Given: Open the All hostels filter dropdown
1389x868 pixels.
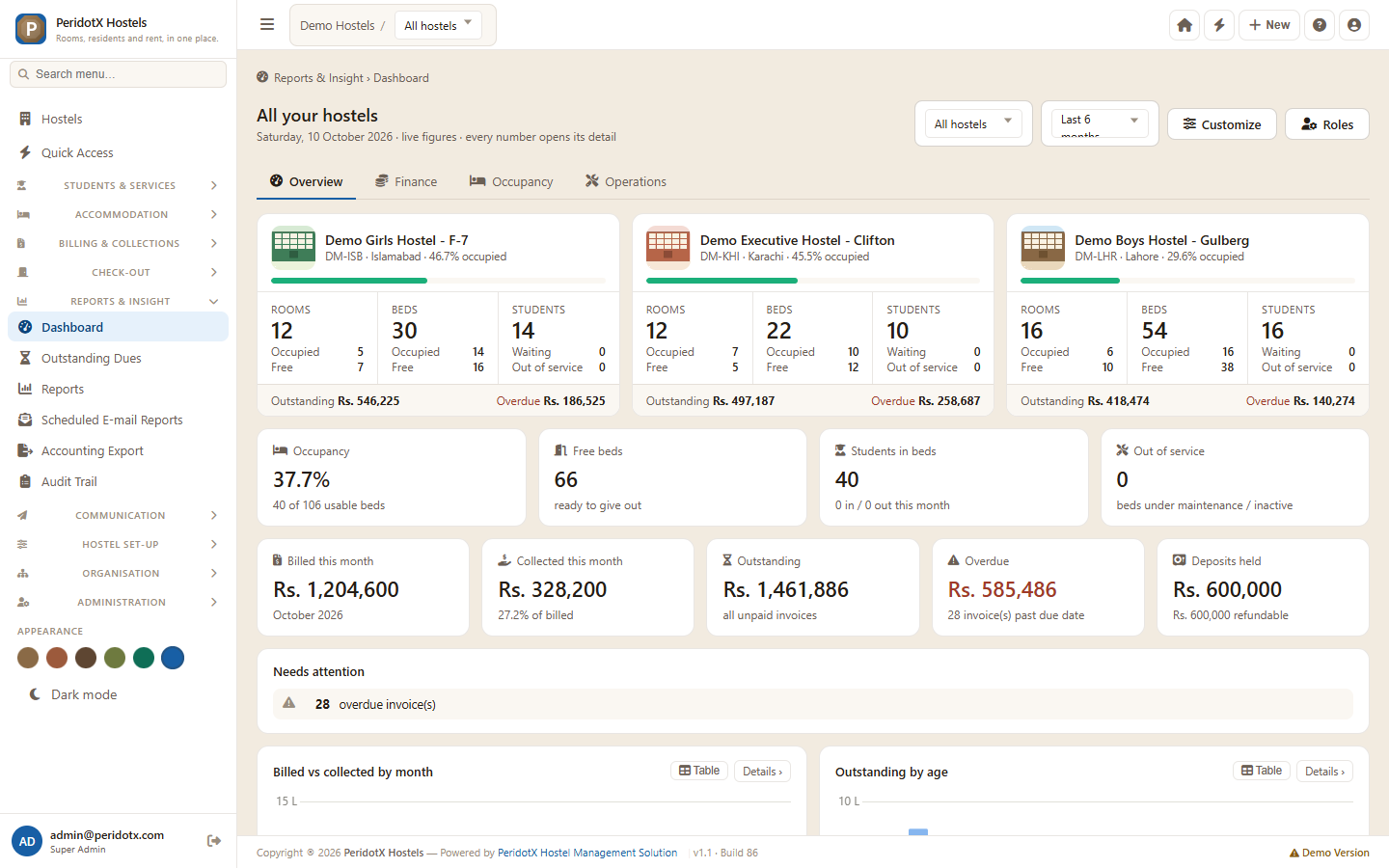Looking at the screenshot, I should [973, 123].
